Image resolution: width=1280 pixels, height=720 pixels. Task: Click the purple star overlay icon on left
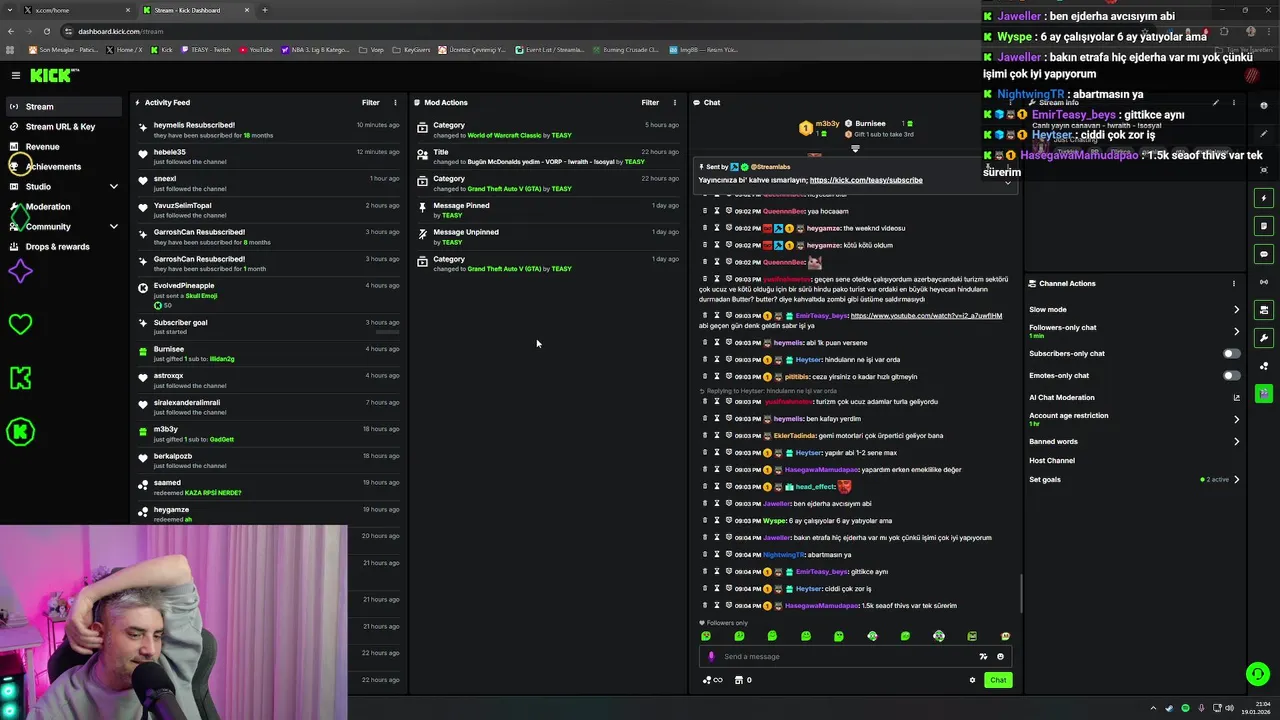click(20, 271)
